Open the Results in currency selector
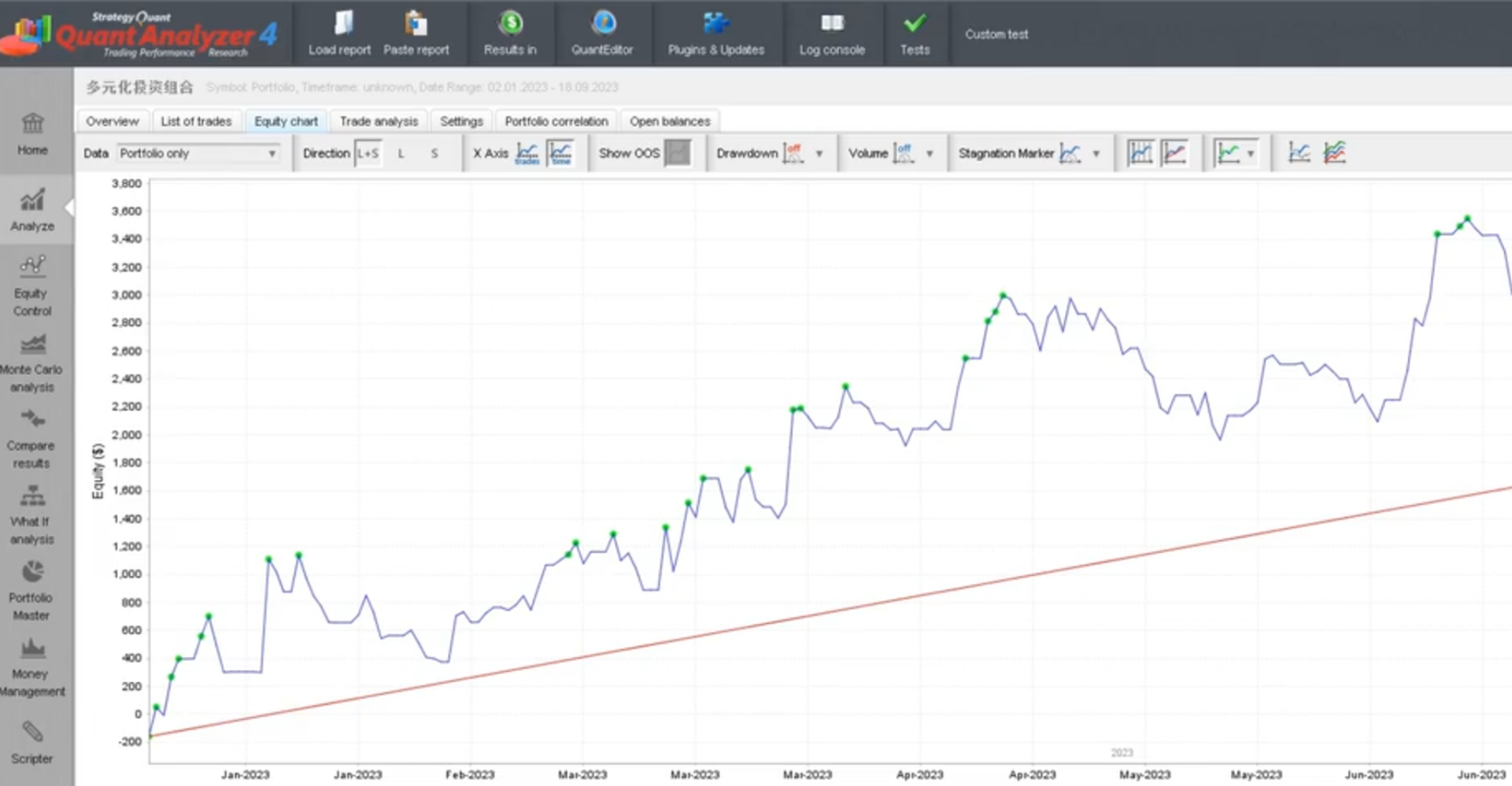The image size is (1512, 786). tap(511, 34)
